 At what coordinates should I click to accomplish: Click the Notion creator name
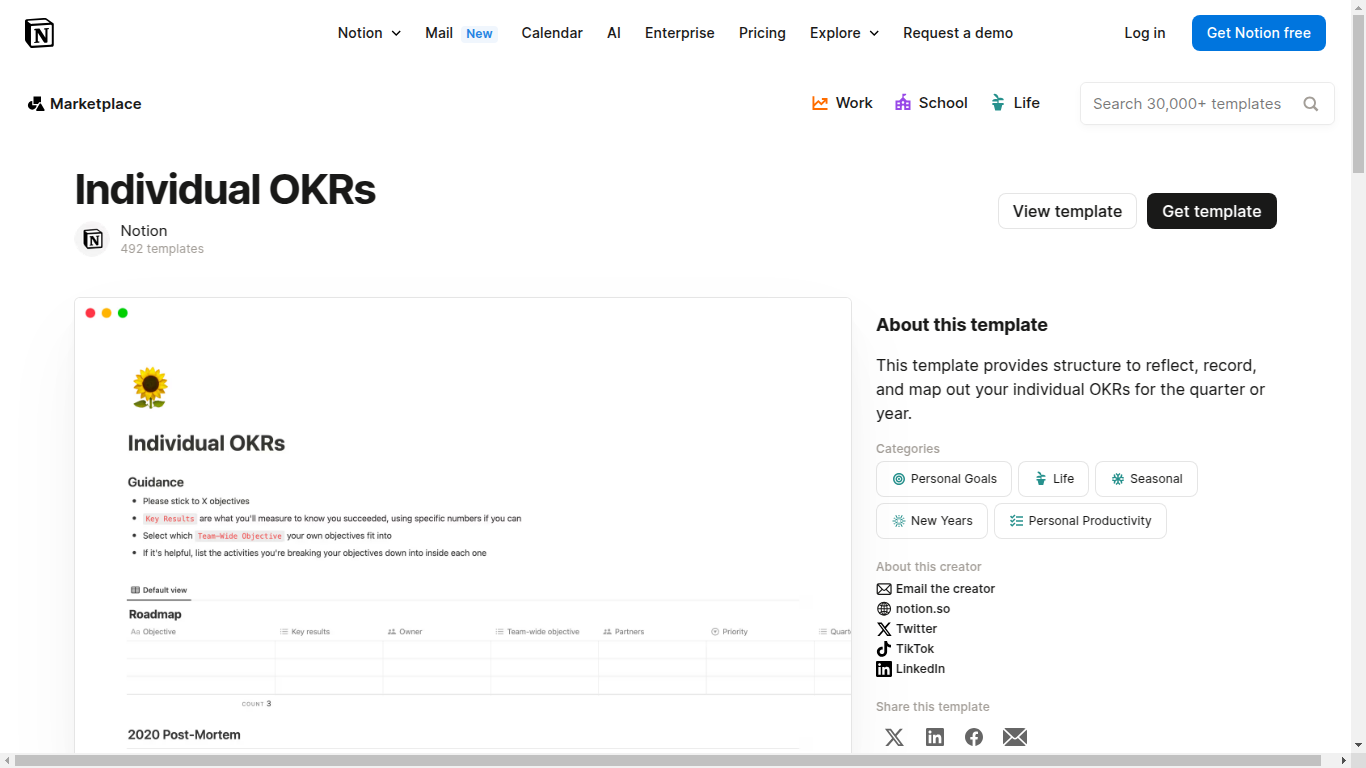click(144, 231)
